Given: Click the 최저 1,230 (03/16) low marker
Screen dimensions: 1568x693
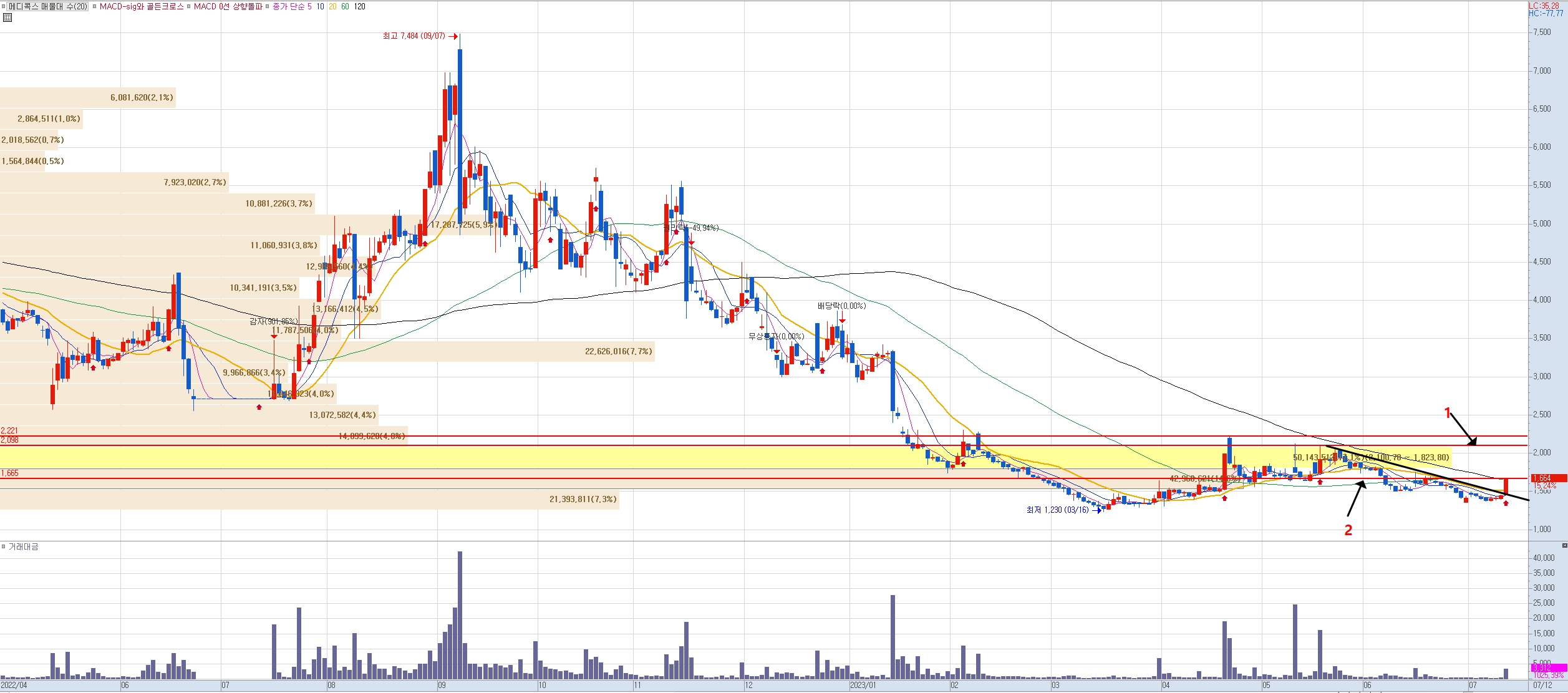Looking at the screenshot, I should pos(1057,510).
